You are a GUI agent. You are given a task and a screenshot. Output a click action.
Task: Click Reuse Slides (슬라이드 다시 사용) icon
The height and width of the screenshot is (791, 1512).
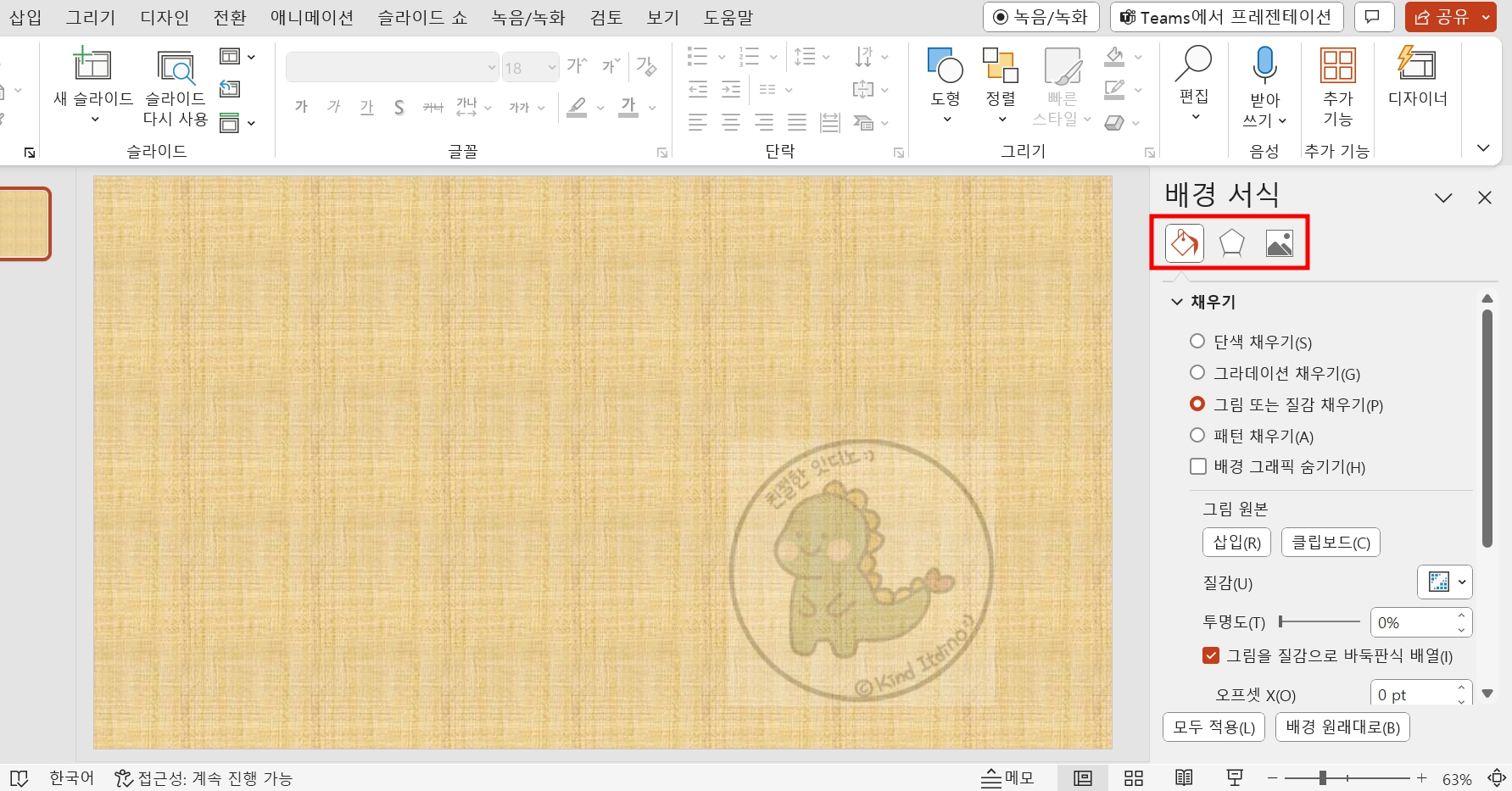tap(176, 67)
